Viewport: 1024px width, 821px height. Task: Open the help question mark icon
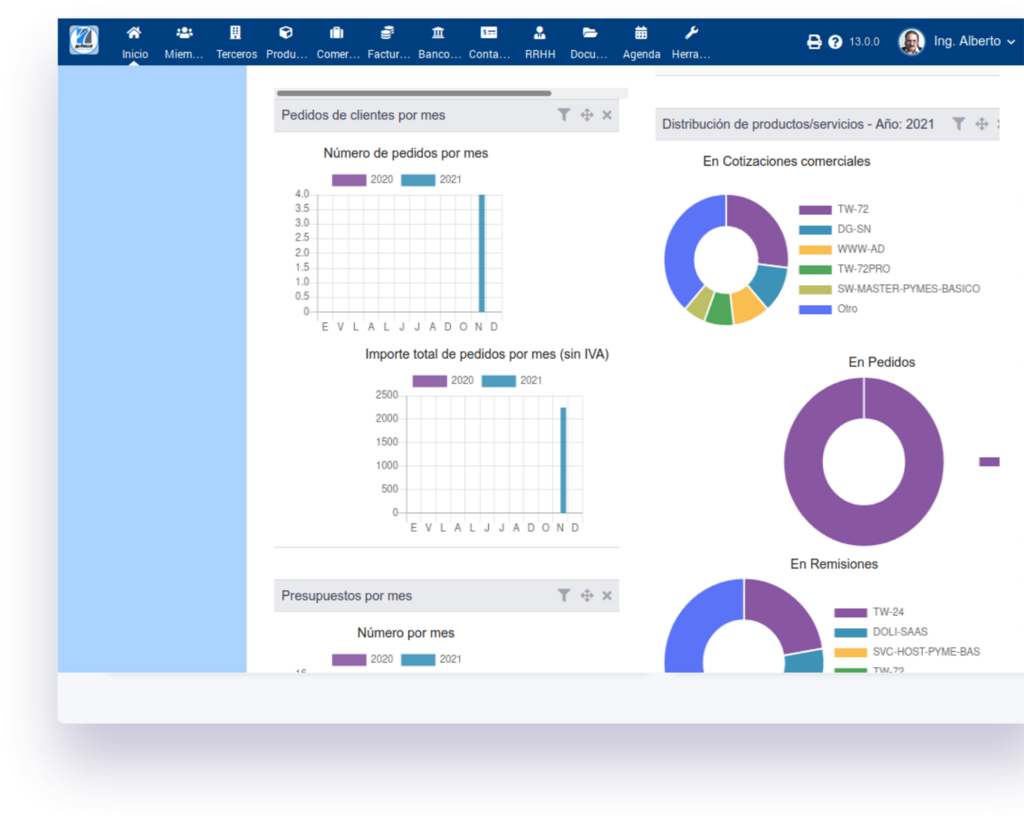coord(835,42)
